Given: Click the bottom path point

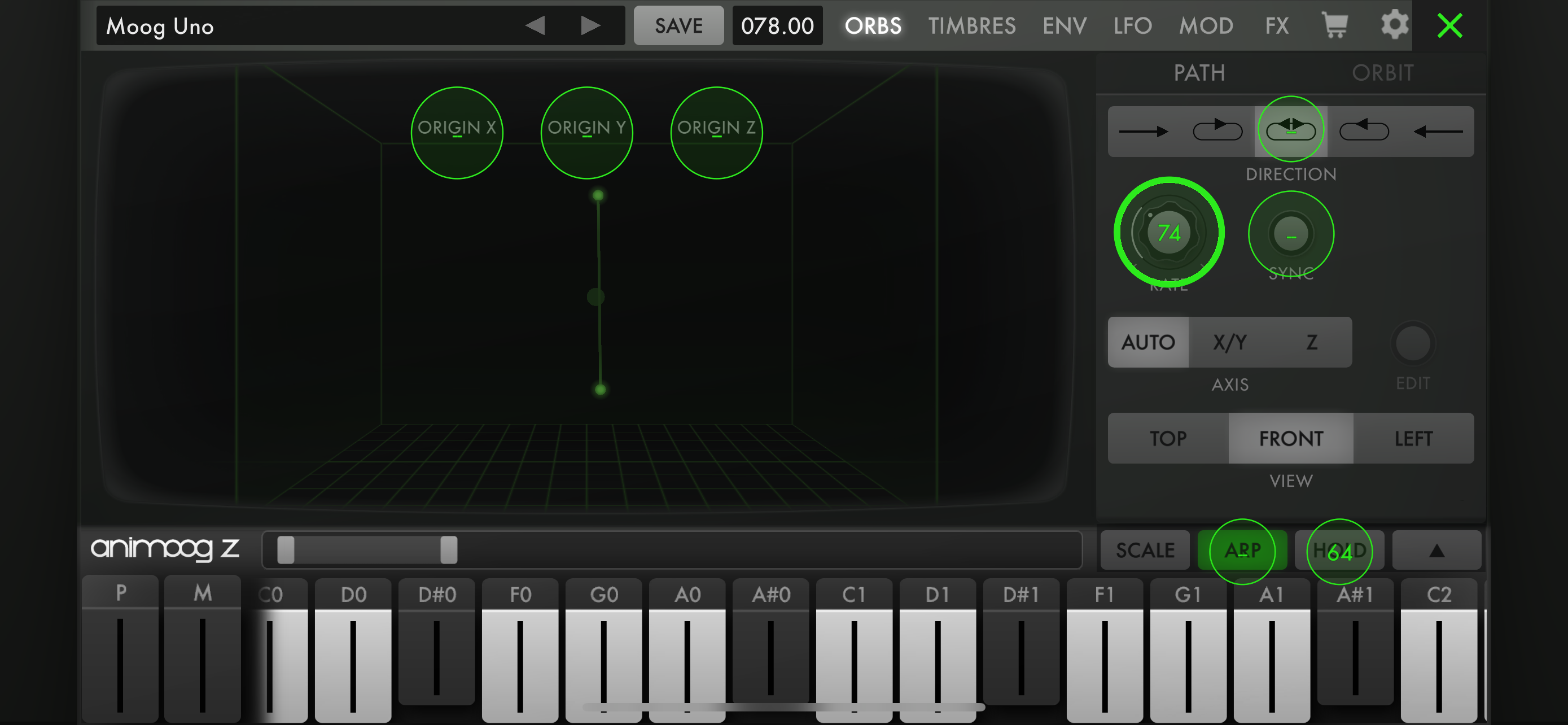Looking at the screenshot, I should coord(600,390).
